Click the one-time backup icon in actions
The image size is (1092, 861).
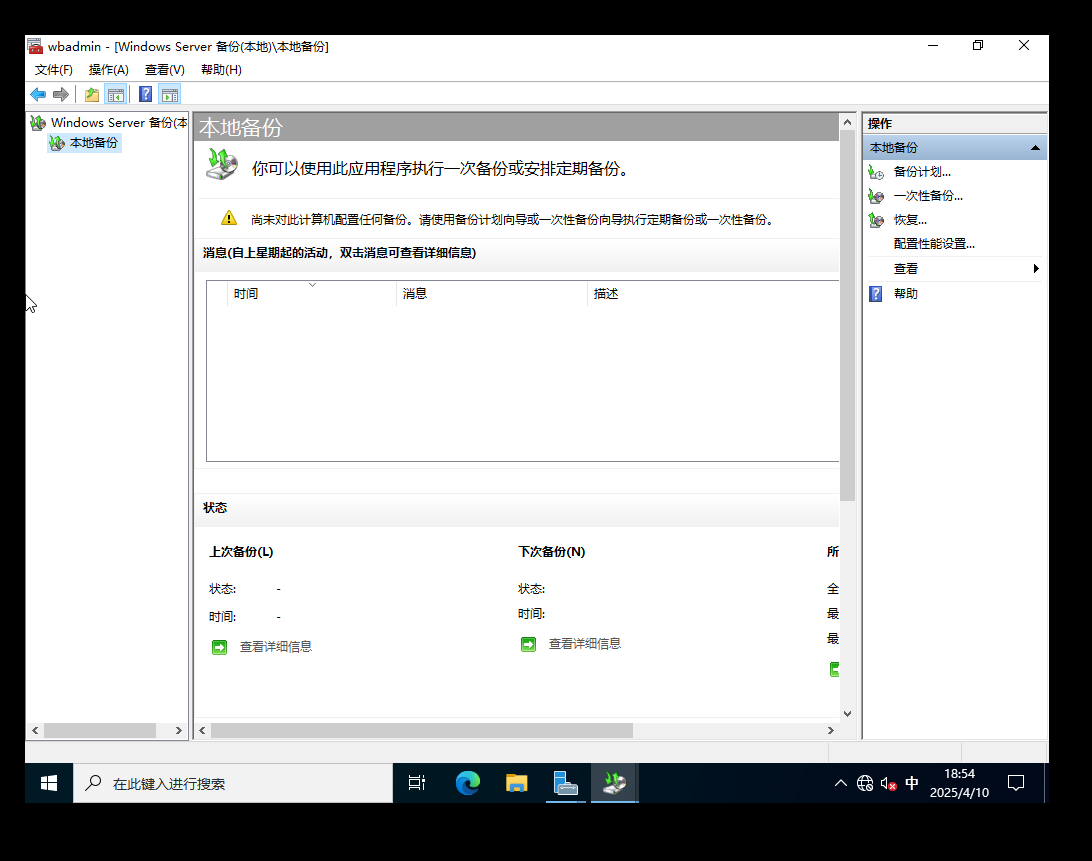pyautogui.click(x=876, y=196)
